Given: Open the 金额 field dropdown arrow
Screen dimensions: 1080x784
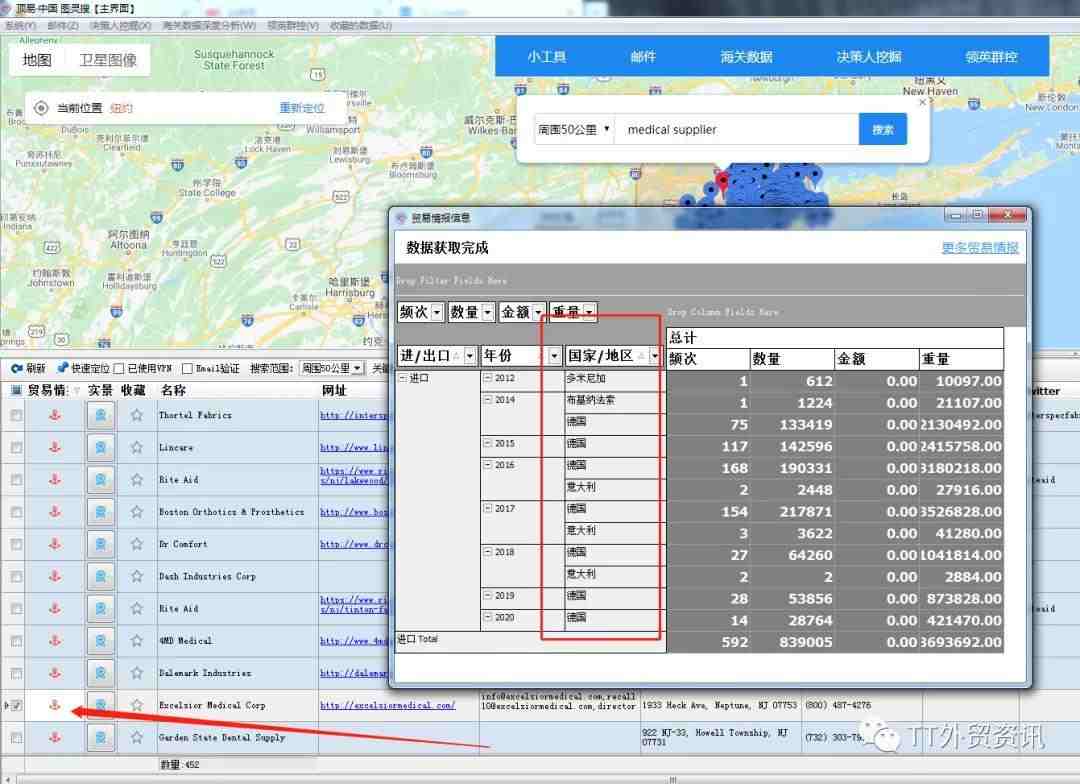Looking at the screenshot, I should [539, 312].
